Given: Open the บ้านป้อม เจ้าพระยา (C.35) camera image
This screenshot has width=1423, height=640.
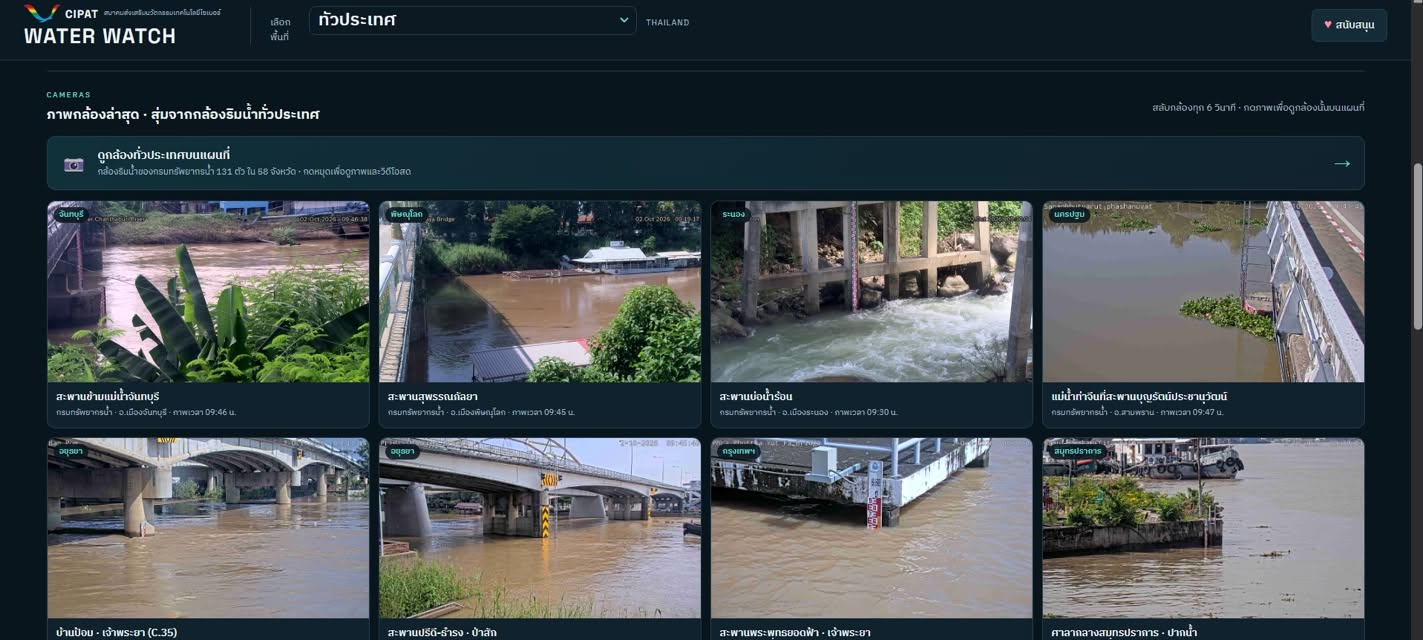Looking at the screenshot, I should click(208, 528).
